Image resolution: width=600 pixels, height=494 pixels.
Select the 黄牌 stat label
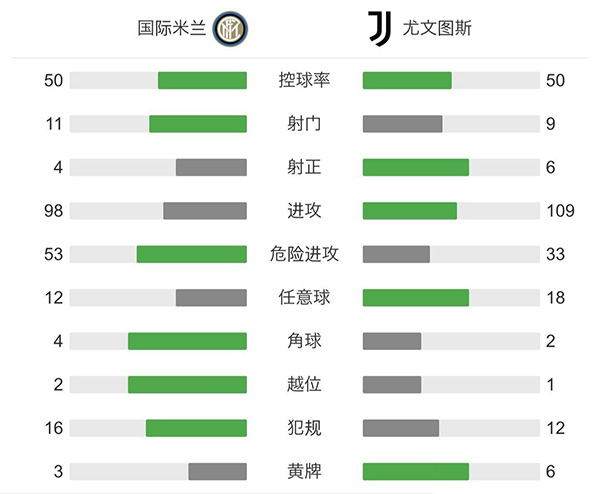click(304, 471)
